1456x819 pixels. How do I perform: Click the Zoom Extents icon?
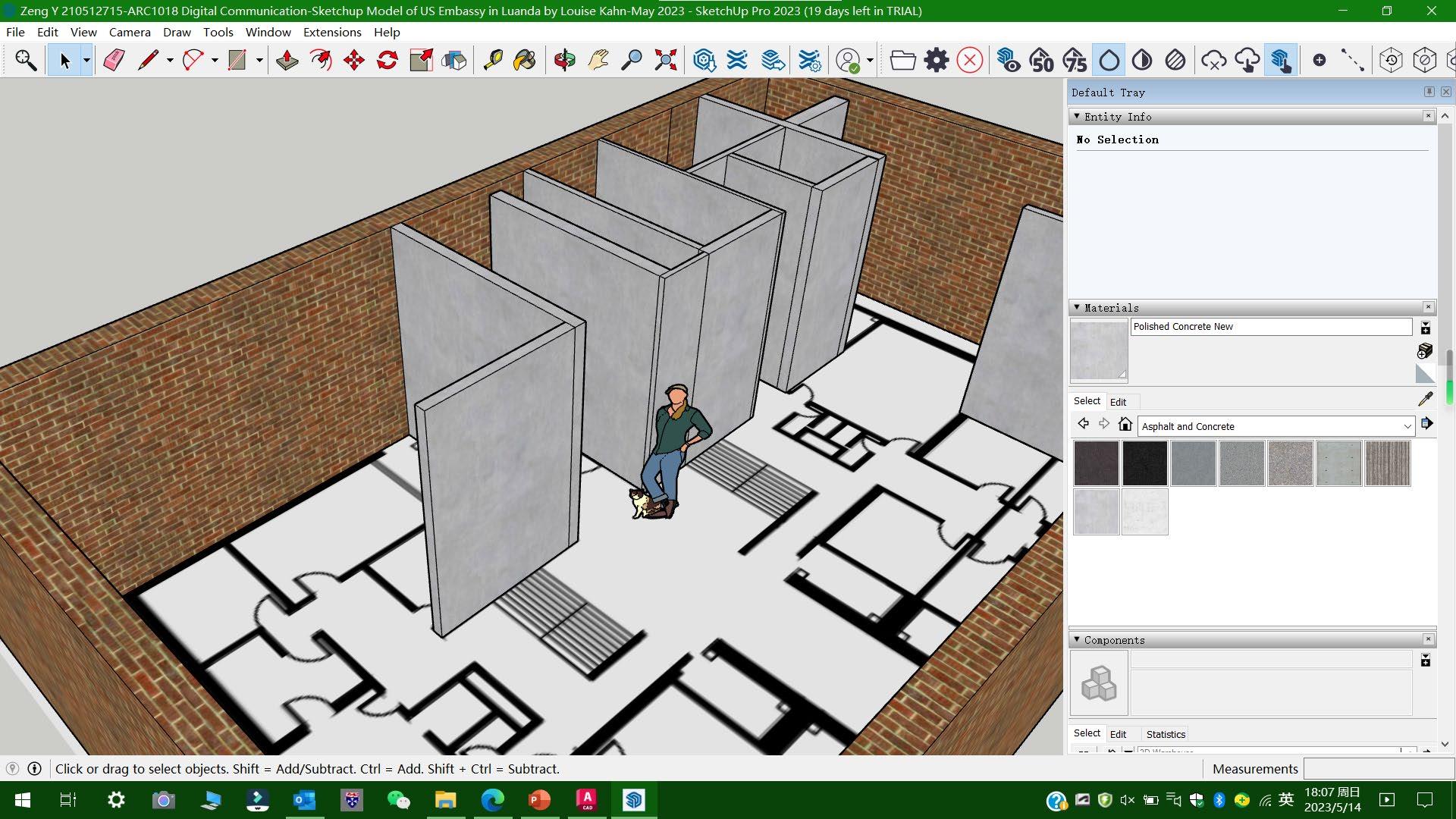(x=665, y=60)
